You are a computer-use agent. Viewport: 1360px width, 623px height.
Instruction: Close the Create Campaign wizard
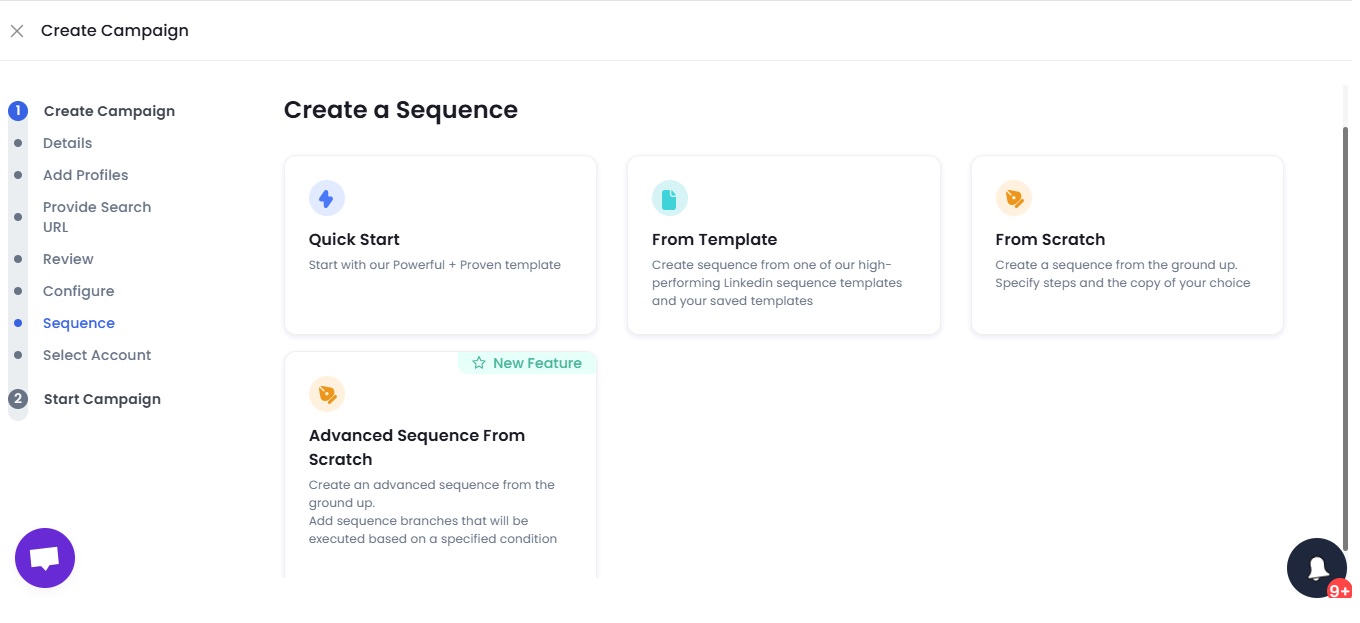tap(17, 30)
